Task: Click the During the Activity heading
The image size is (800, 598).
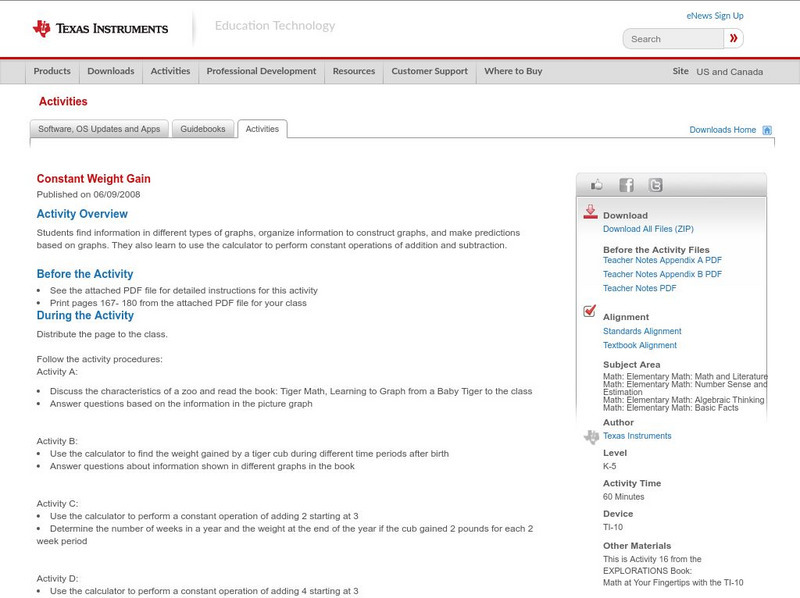Action: pos(85,315)
